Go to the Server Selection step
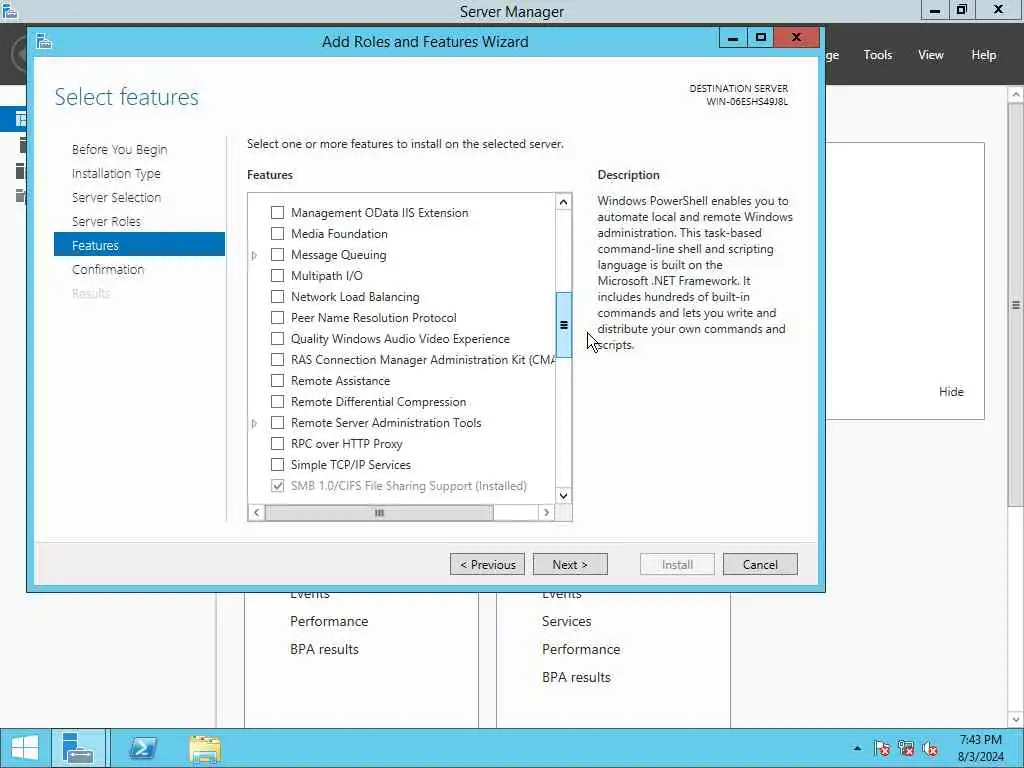The width and height of the screenshot is (1024, 768). pos(116,197)
